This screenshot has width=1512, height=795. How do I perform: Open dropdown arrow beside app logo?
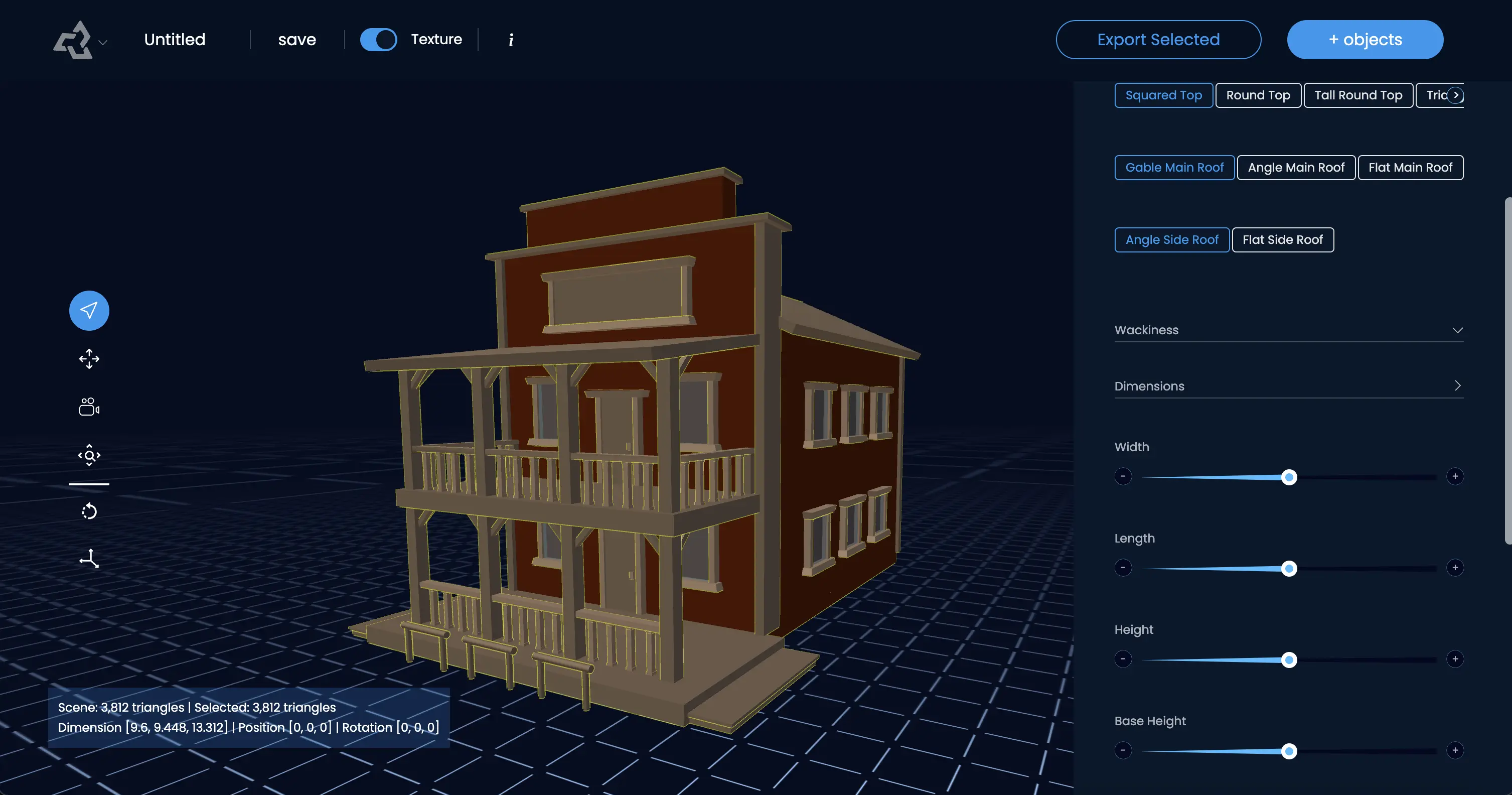[103, 43]
